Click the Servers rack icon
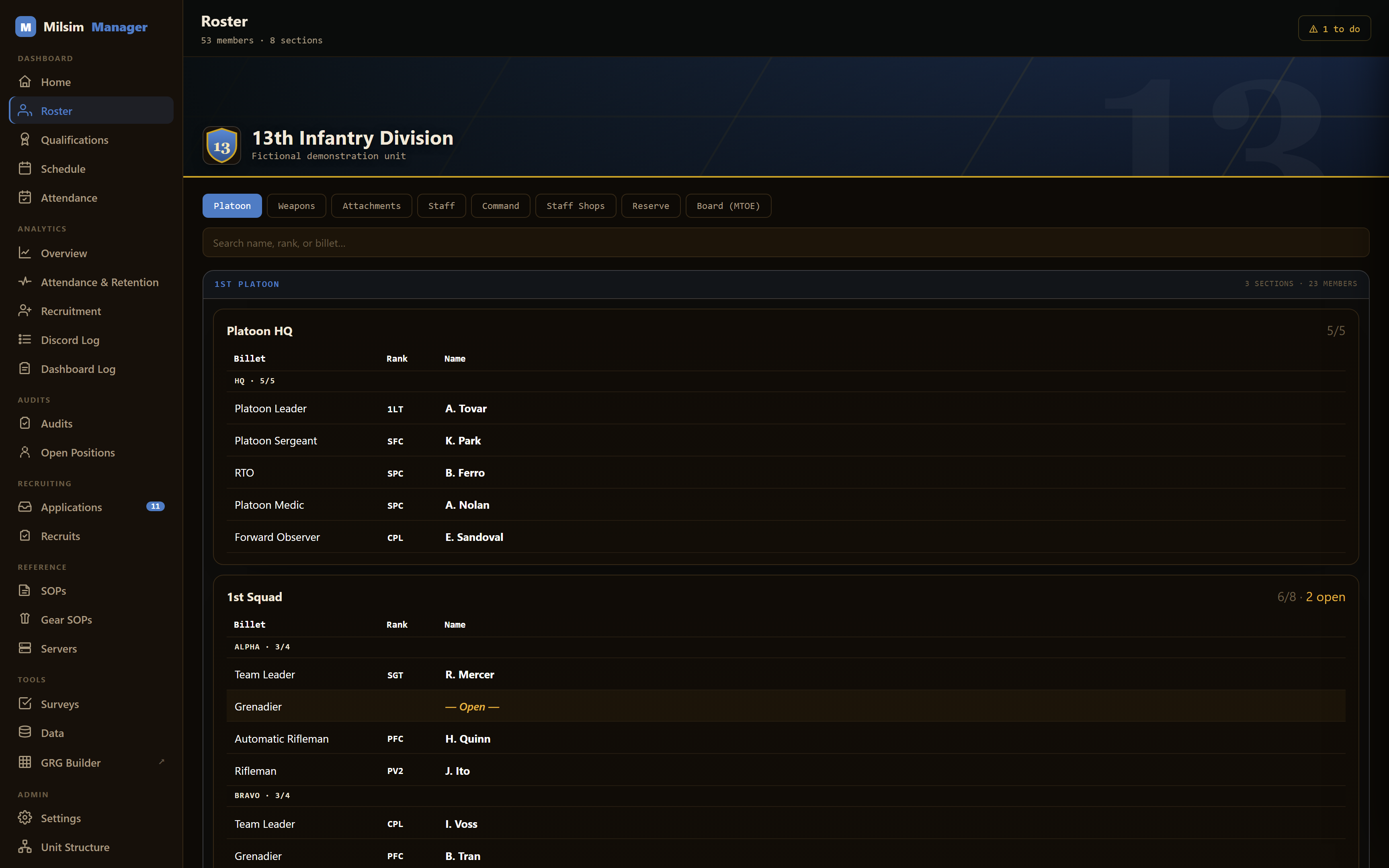Screen dimensions: 1389x868 click(25, 648)
